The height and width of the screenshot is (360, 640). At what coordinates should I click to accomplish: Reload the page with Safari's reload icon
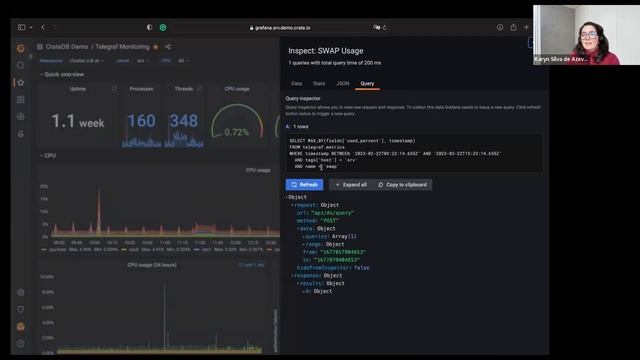point(384,28)
